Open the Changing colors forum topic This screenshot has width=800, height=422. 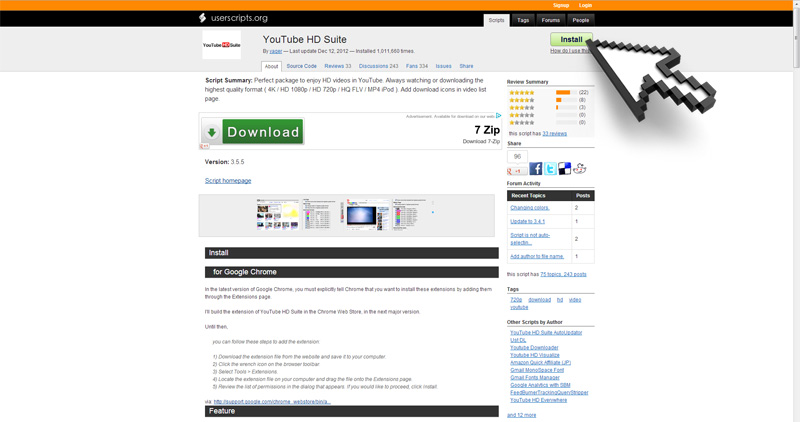(530, 208)
